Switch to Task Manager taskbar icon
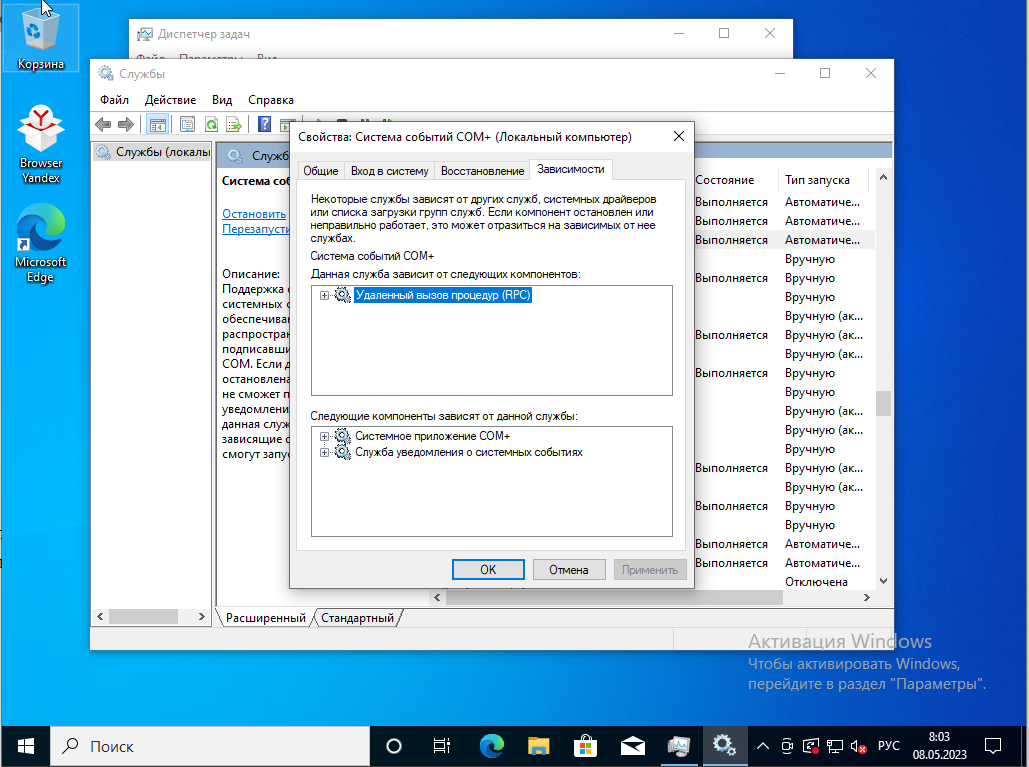 point(679,746)
